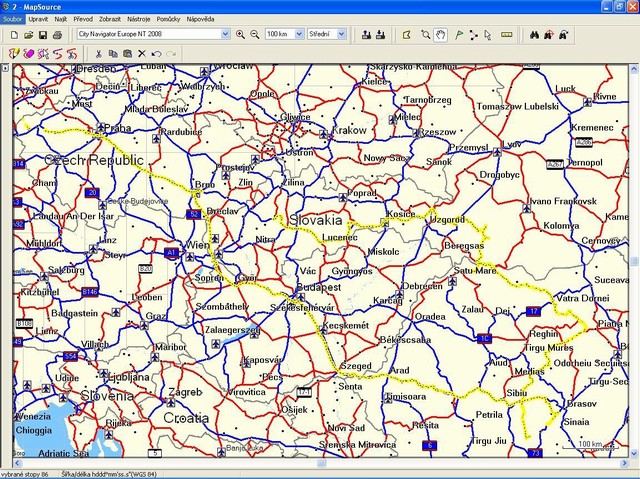
Task: Open the Nápověda menu
Action: click(200, 19)
